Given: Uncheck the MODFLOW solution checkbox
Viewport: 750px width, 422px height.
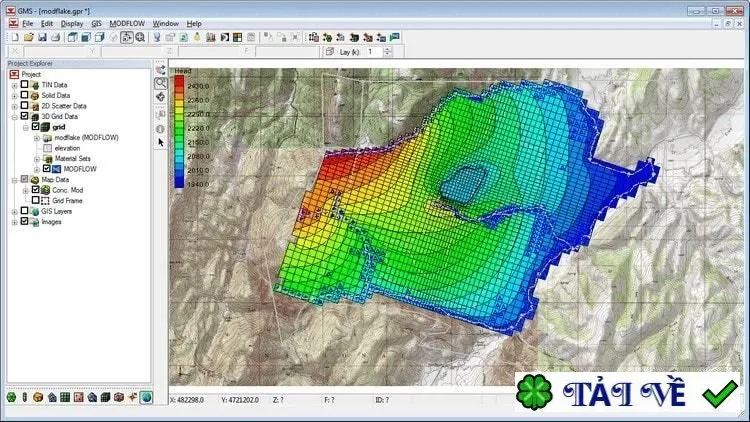Looking at the screenshot, I should click(x=47, y=168).
